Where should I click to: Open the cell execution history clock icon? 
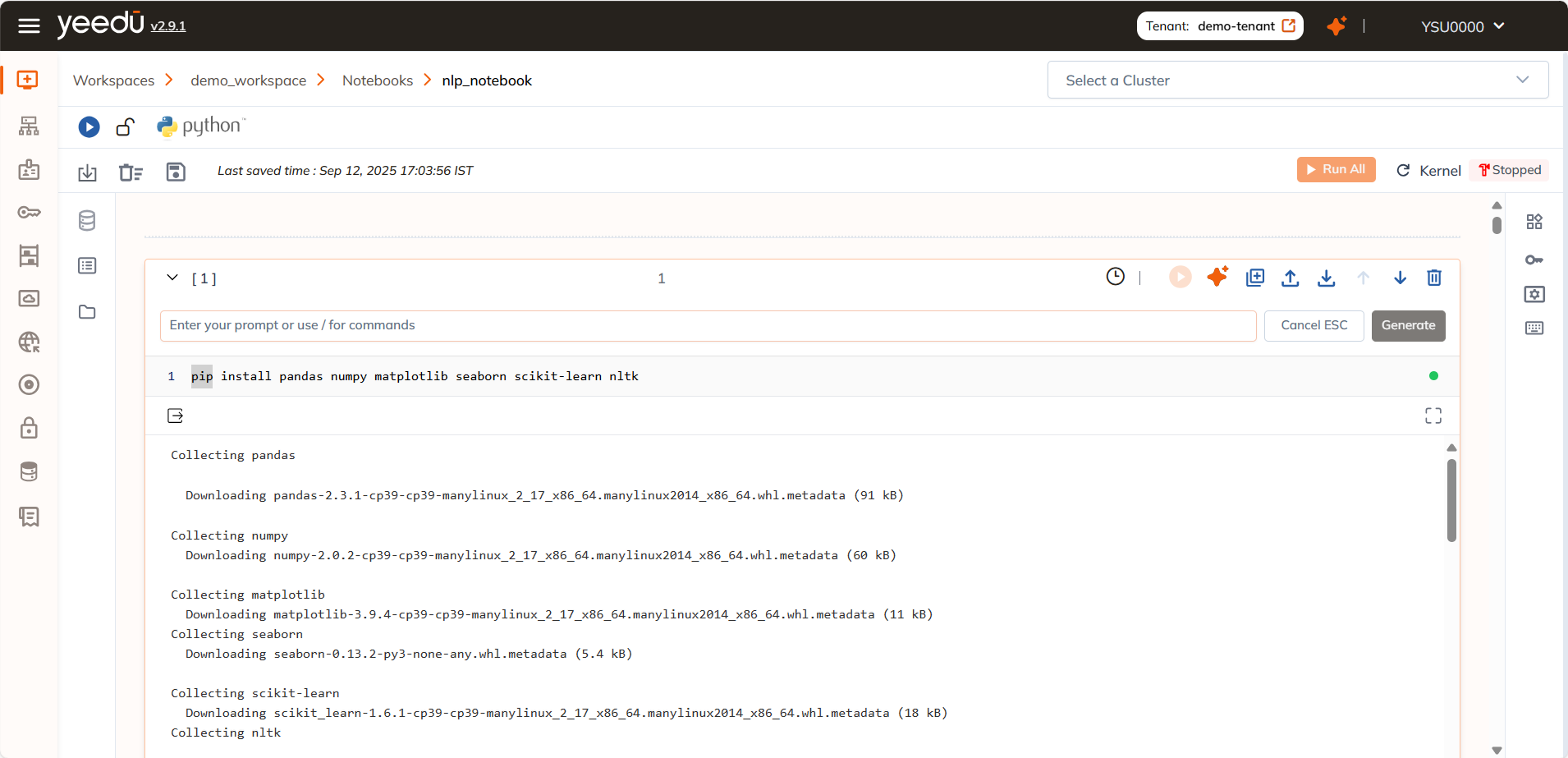pos(1115,277)
